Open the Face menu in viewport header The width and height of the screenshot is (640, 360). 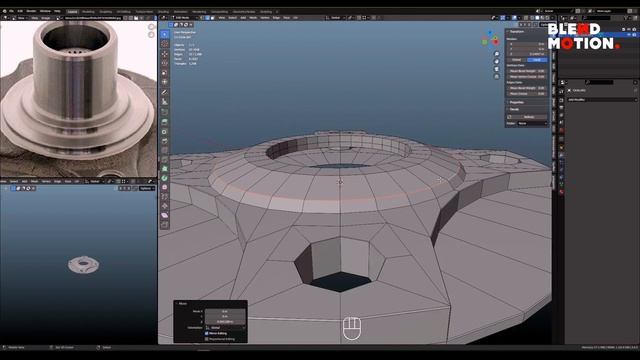(287, 18)
